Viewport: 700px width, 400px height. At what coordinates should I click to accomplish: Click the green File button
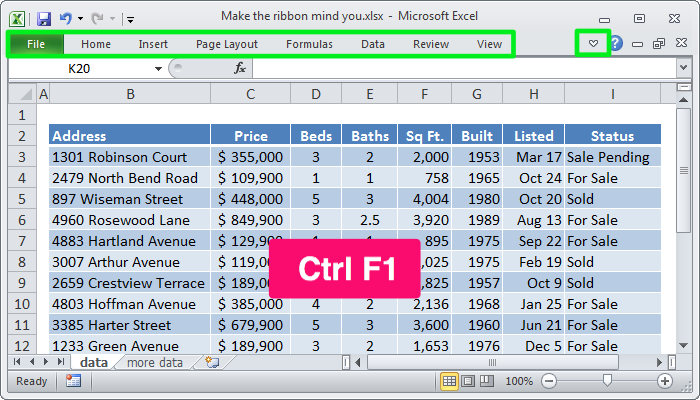point(36,44)
